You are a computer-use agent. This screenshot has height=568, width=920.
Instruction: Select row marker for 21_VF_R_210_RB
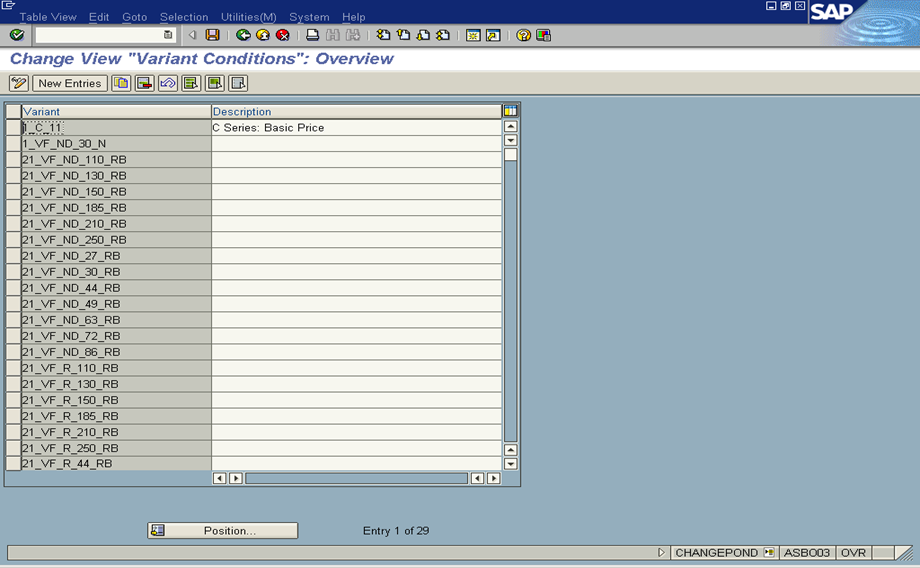click(x=13, y=432)
